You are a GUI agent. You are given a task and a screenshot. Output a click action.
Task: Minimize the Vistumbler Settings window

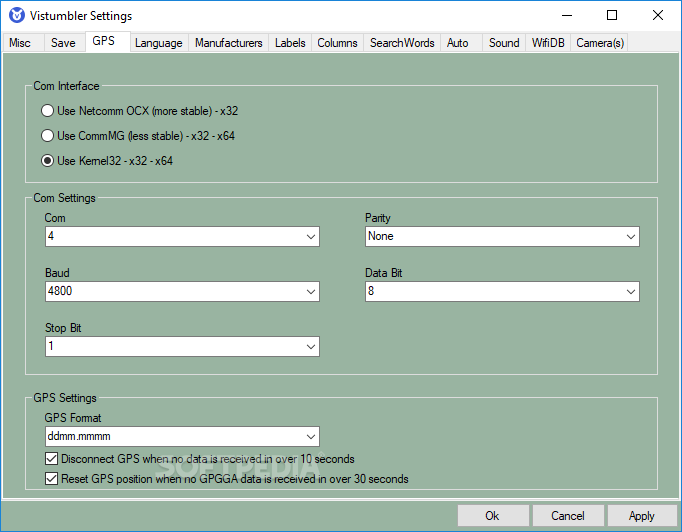(567, 15)
